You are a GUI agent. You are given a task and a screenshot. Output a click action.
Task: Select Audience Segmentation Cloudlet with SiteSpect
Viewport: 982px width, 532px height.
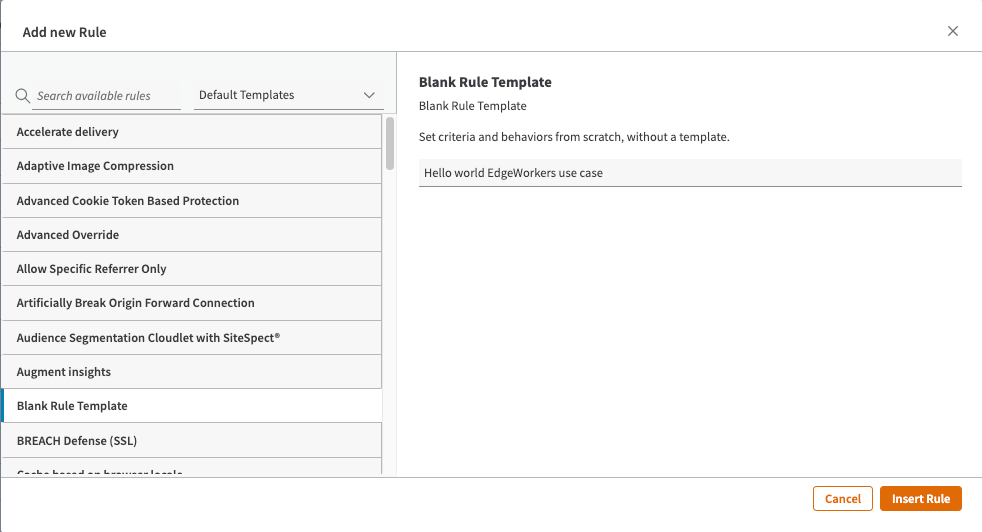tap(191, 338)
